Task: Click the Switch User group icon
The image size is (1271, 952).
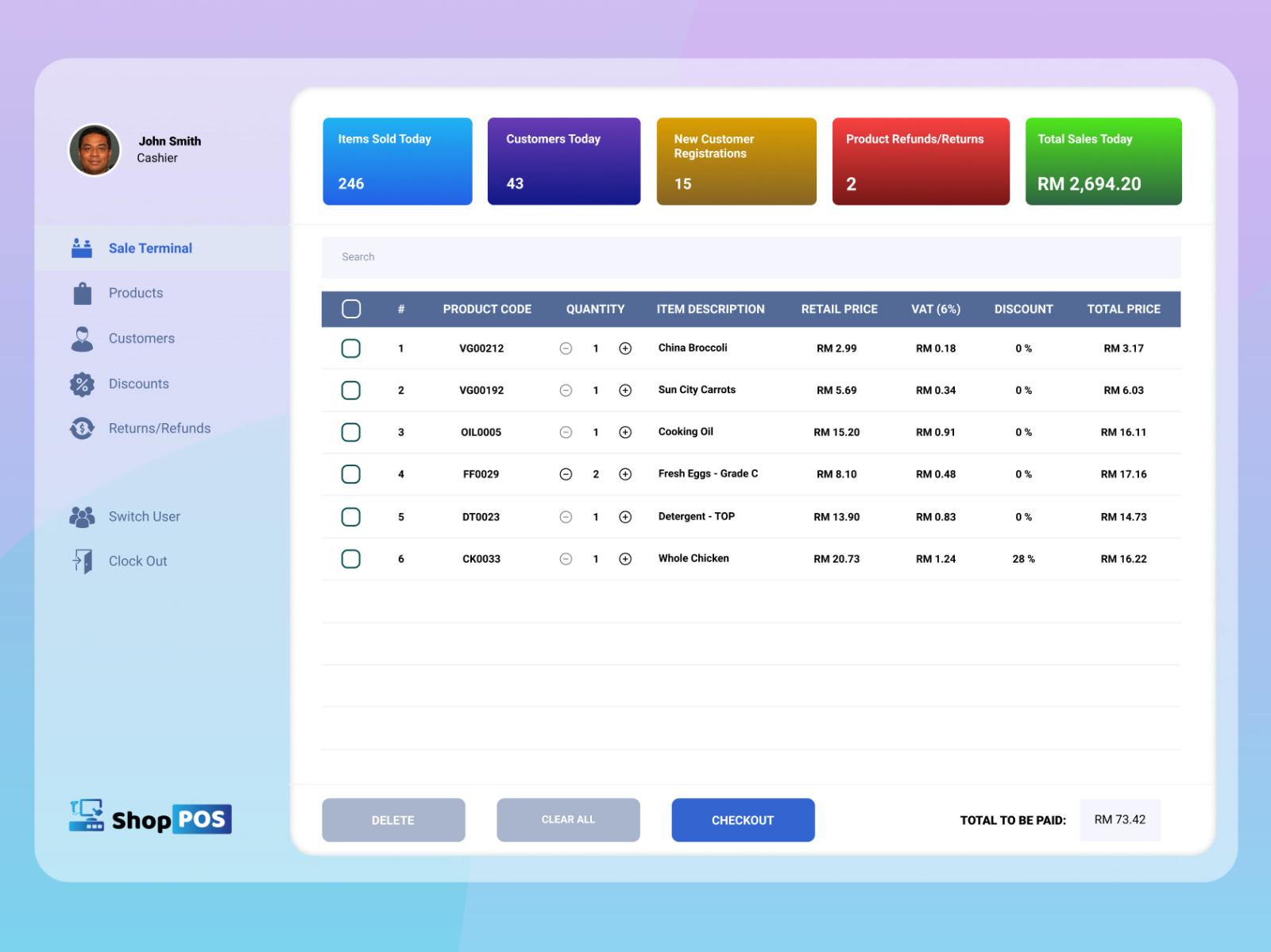Action: pos(81,516)
